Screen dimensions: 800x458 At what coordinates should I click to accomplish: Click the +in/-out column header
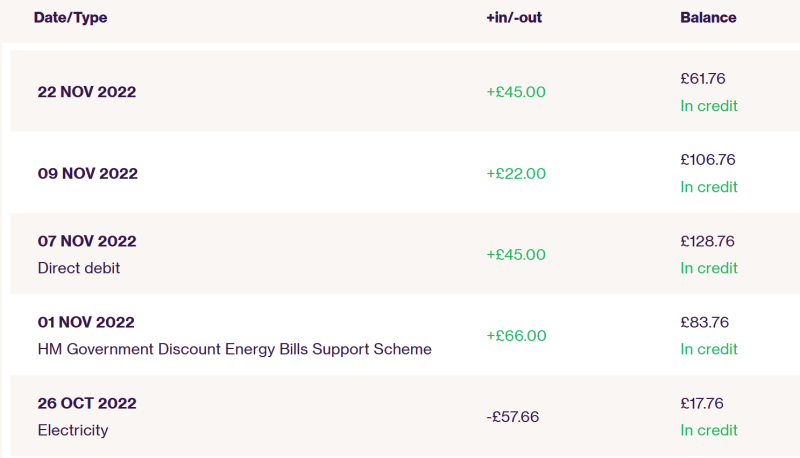[x=514, y=17]
